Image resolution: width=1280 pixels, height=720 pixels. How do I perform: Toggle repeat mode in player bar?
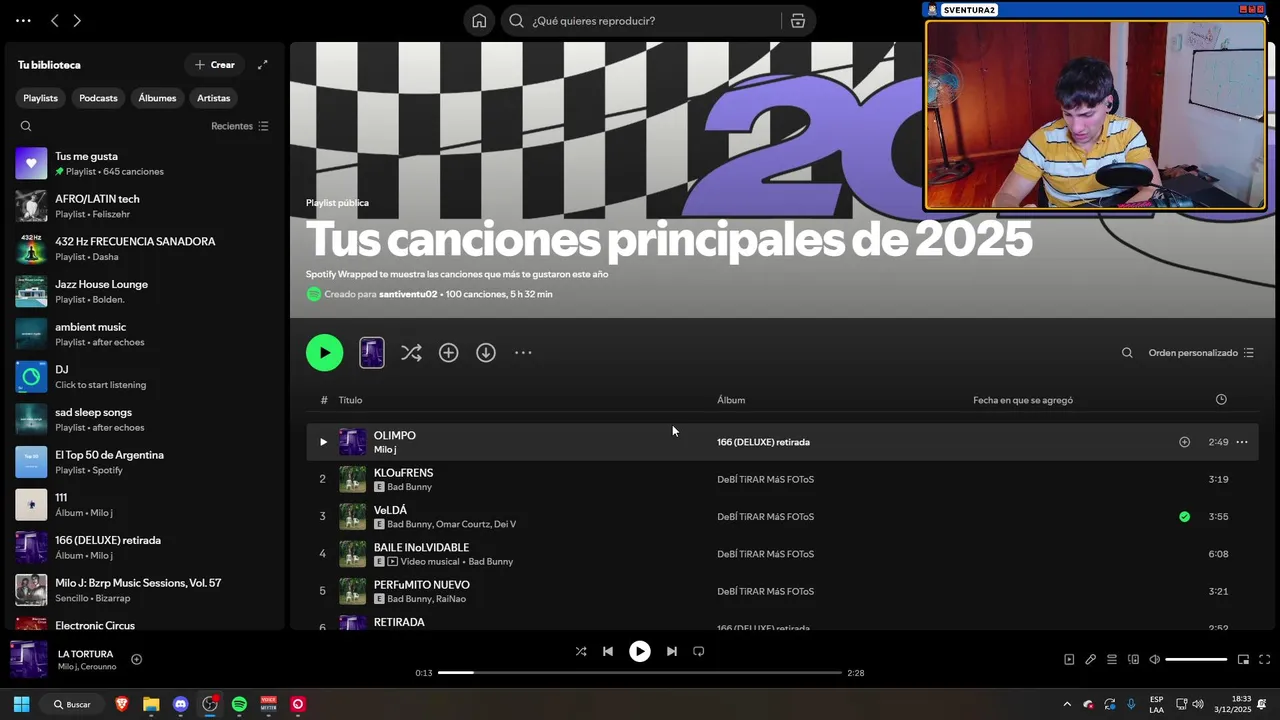(699, 651)
